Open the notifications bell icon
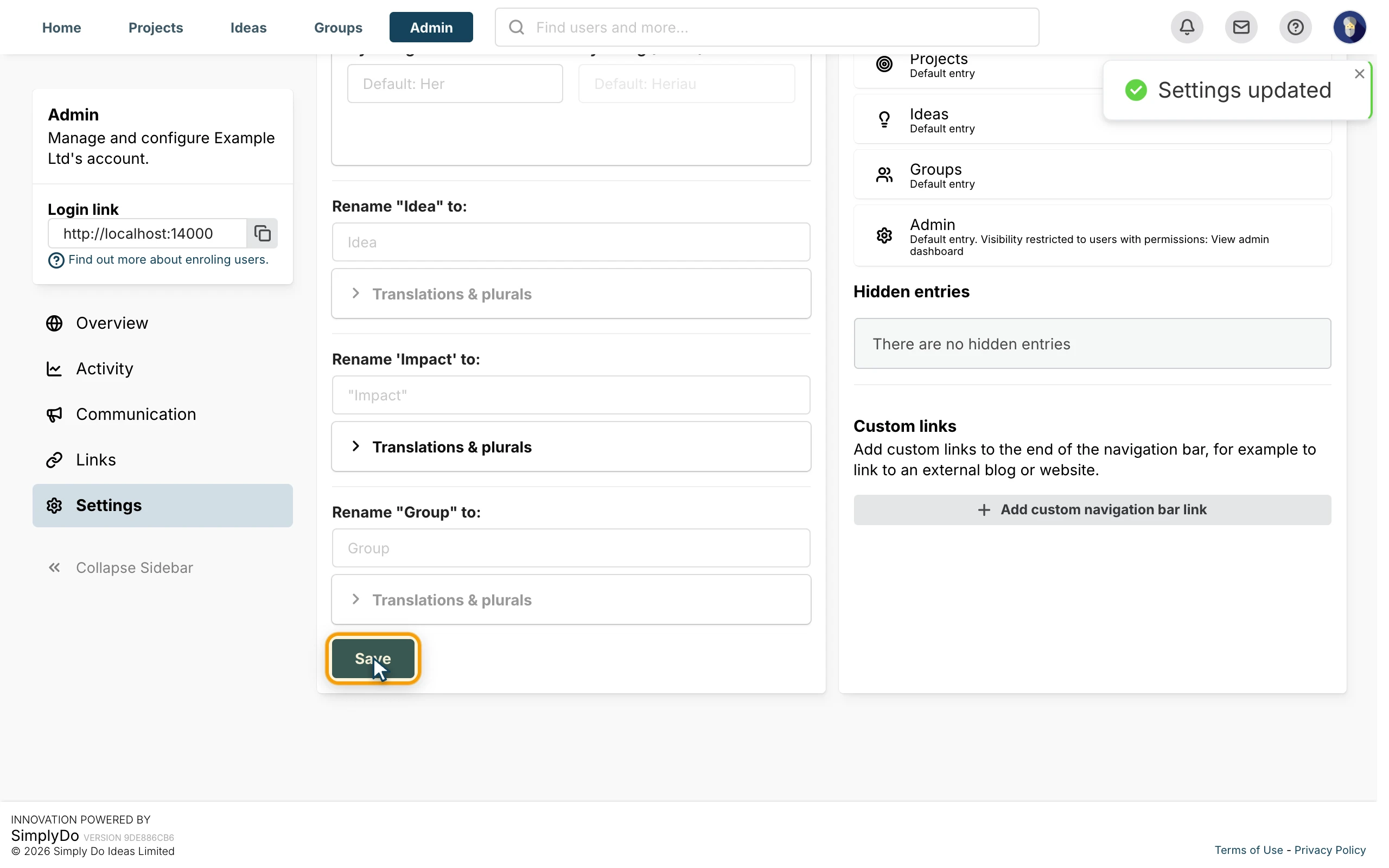Viewport: 1389px width, 868px height. pos(1187,27)
